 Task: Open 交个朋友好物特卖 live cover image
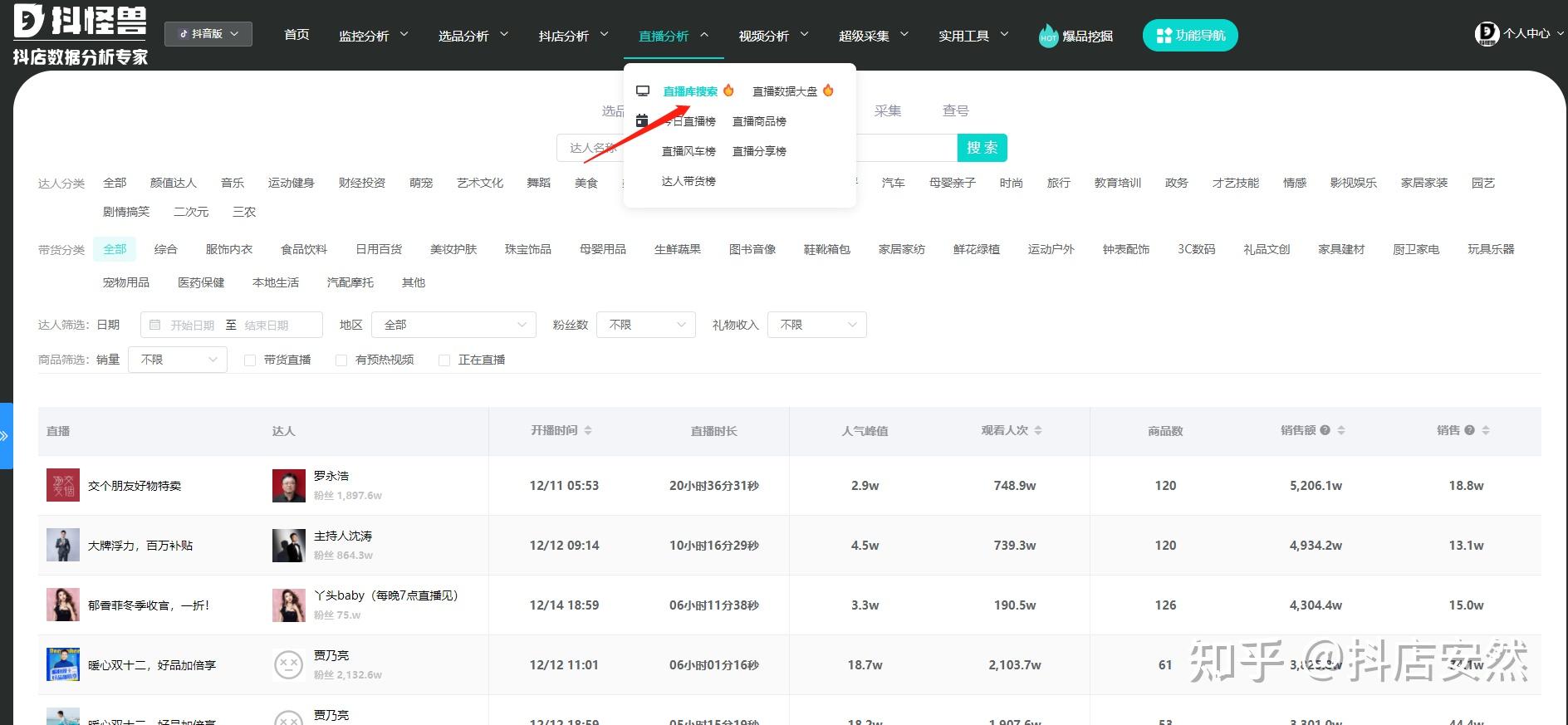tap(63, 486)
